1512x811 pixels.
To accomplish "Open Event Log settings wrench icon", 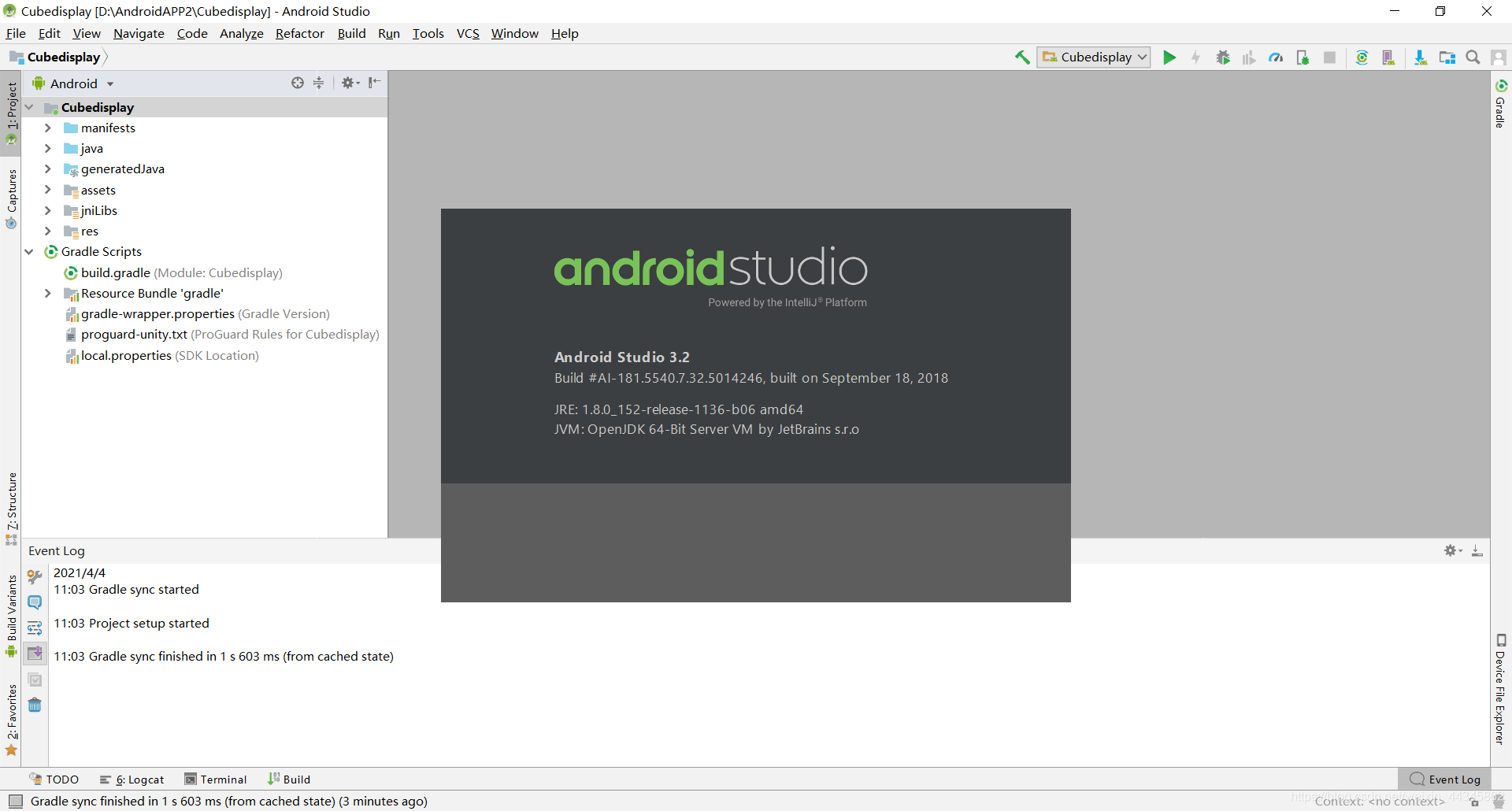I will coord(35,576).
